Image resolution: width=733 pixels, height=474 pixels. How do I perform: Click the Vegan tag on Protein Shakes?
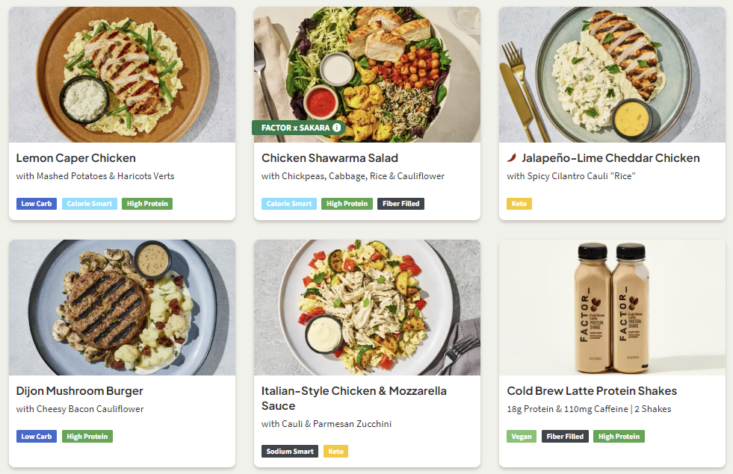click(521, 436)
